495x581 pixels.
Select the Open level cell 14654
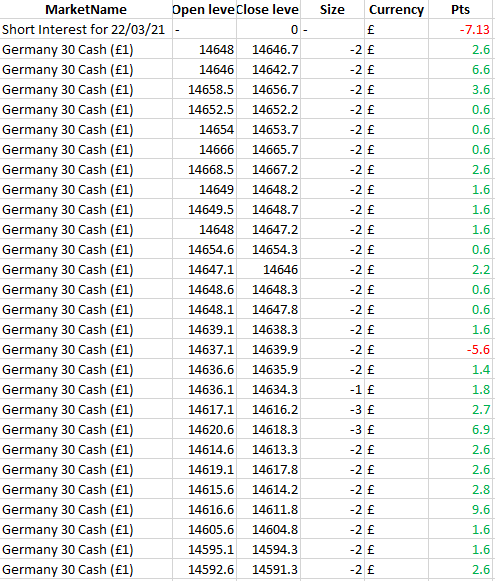[x=204, y=129]
